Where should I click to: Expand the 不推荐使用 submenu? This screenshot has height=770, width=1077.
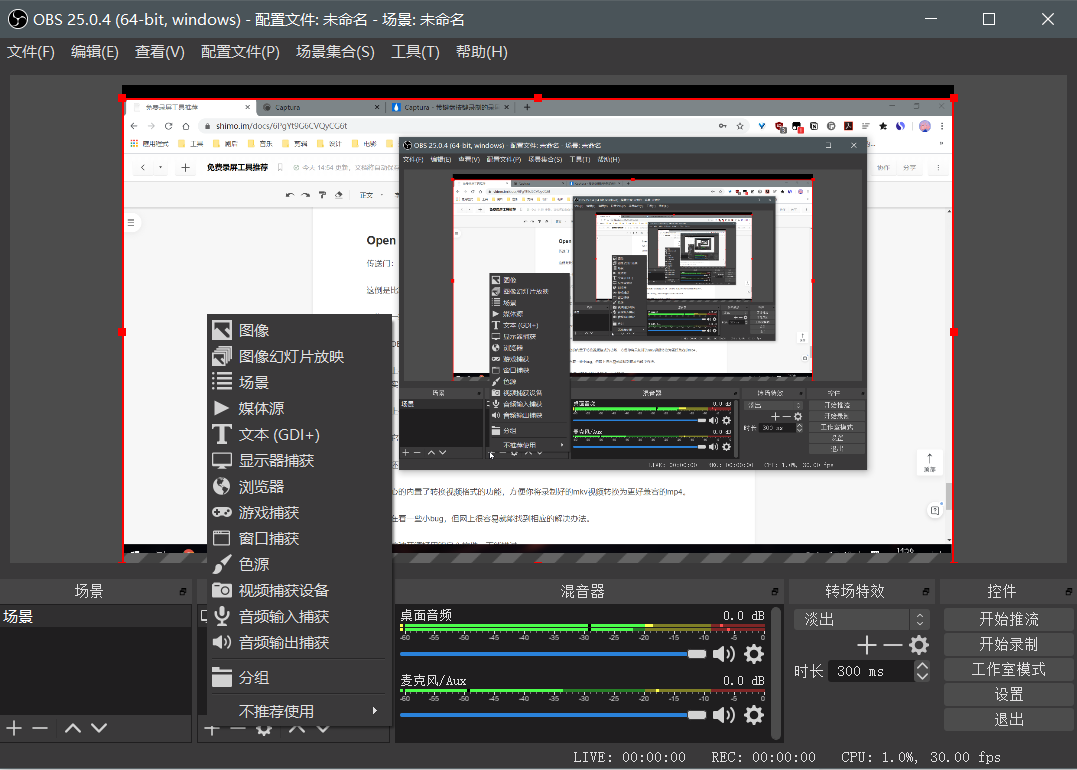tap(299, 711)
